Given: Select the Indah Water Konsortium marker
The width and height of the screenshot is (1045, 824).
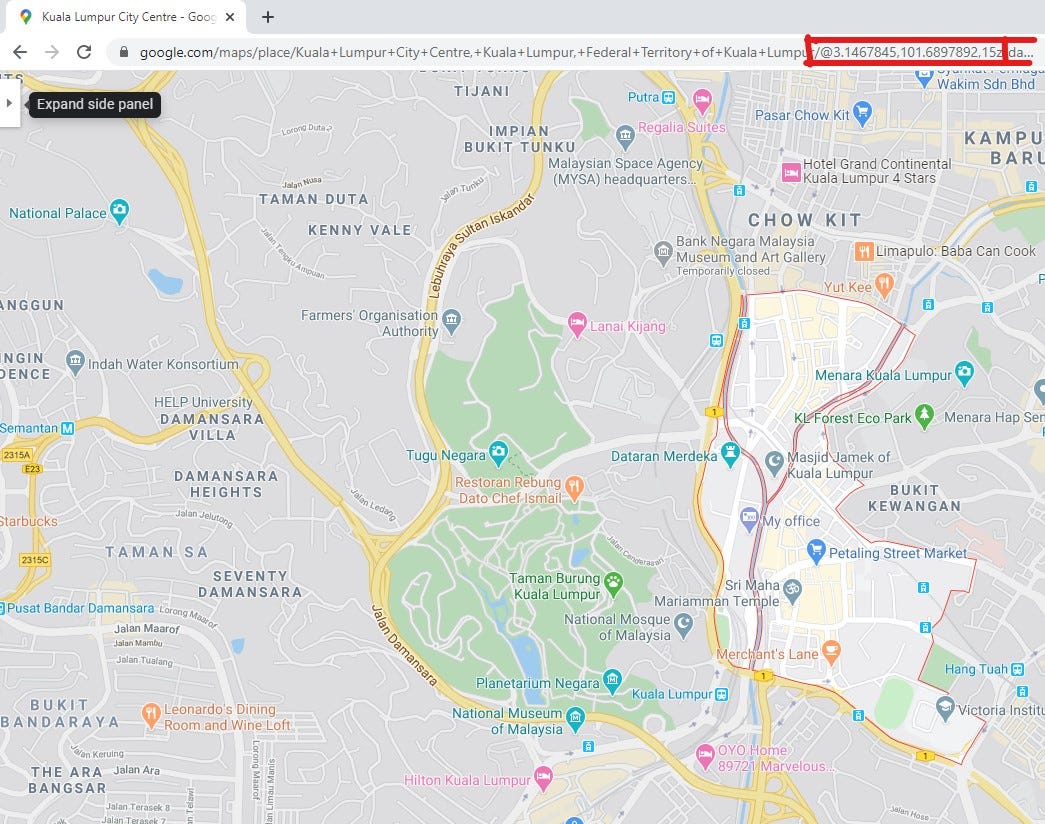Looking at the screenshot, I should point(75,363).
